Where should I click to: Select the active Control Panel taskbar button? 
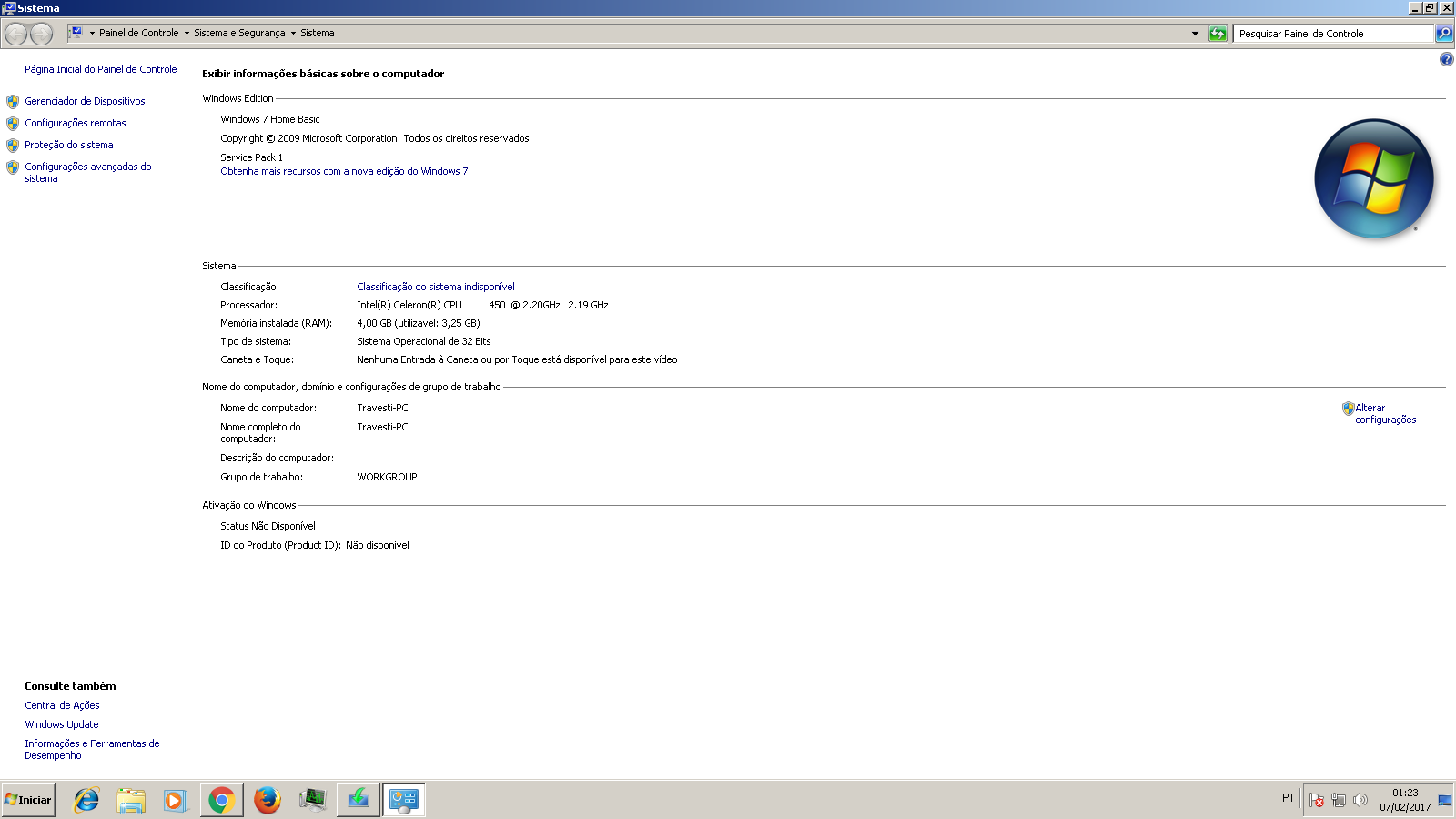(x=403, y=800)
